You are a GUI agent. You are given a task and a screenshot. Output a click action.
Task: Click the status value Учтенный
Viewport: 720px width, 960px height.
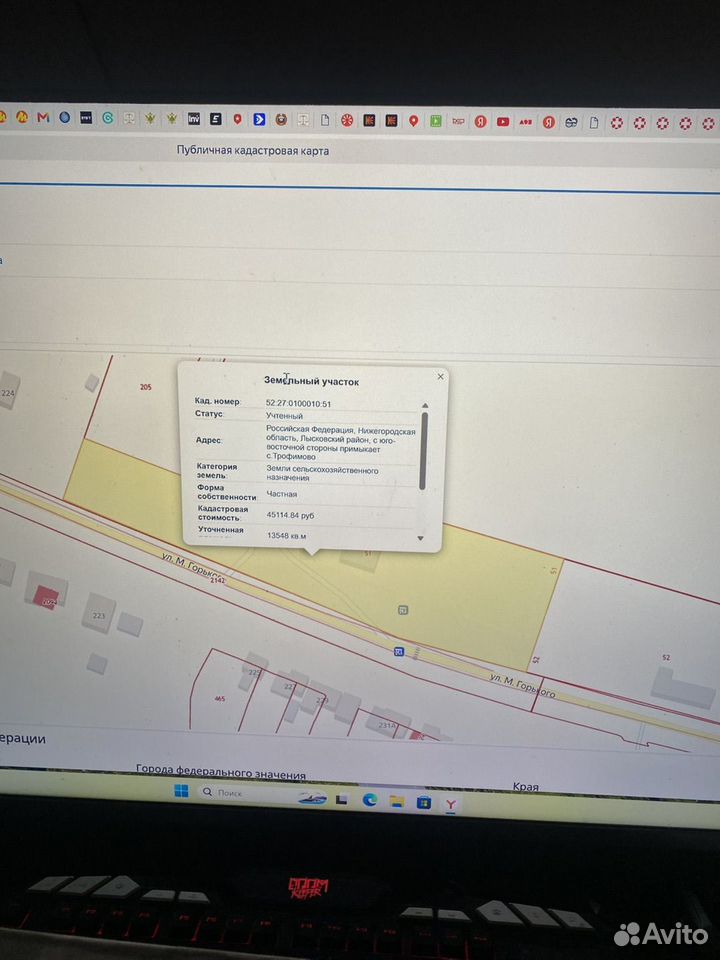[x=284, y=416]
